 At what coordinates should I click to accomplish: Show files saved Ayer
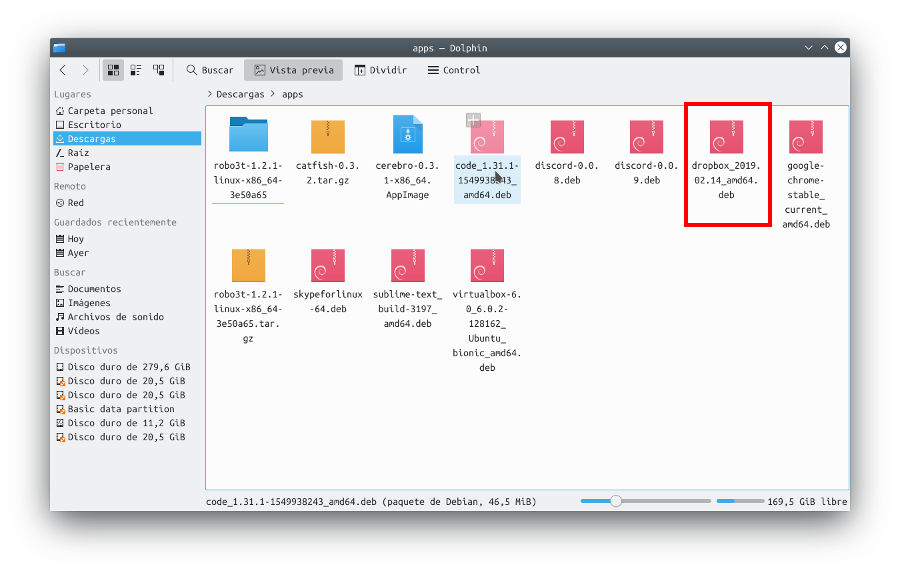[127, 253]
